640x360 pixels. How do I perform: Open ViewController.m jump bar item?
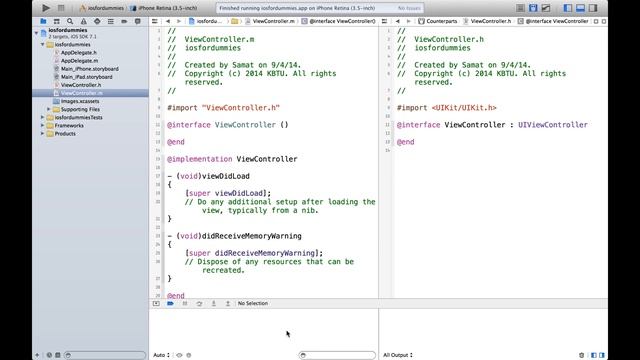pos(270,21)
